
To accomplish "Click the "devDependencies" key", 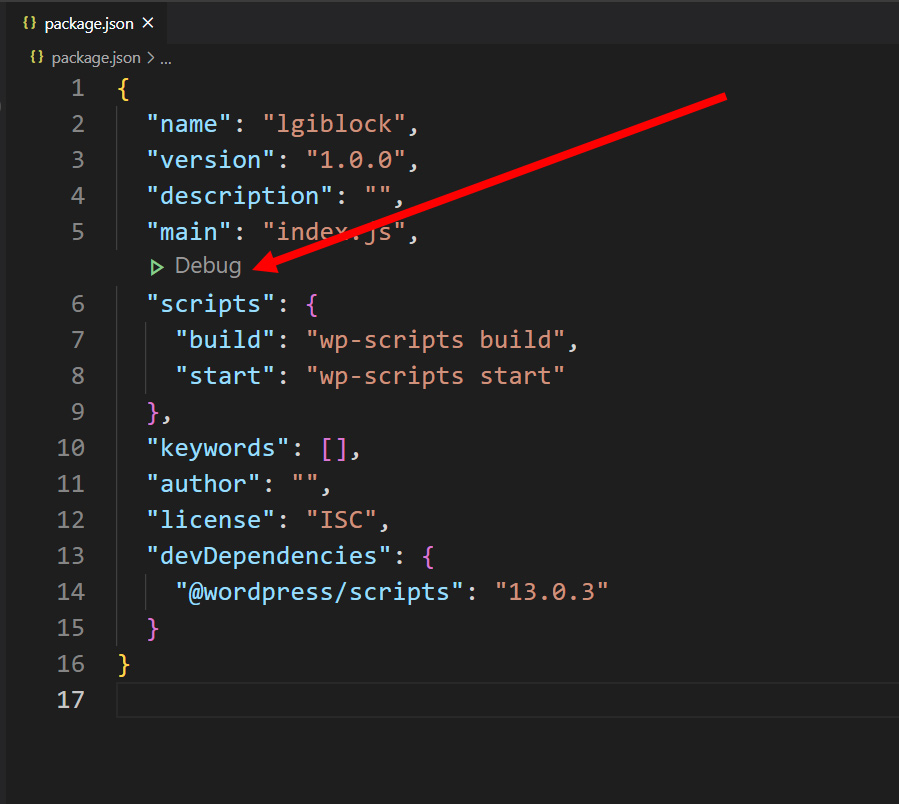I will (x=269, y=556).
